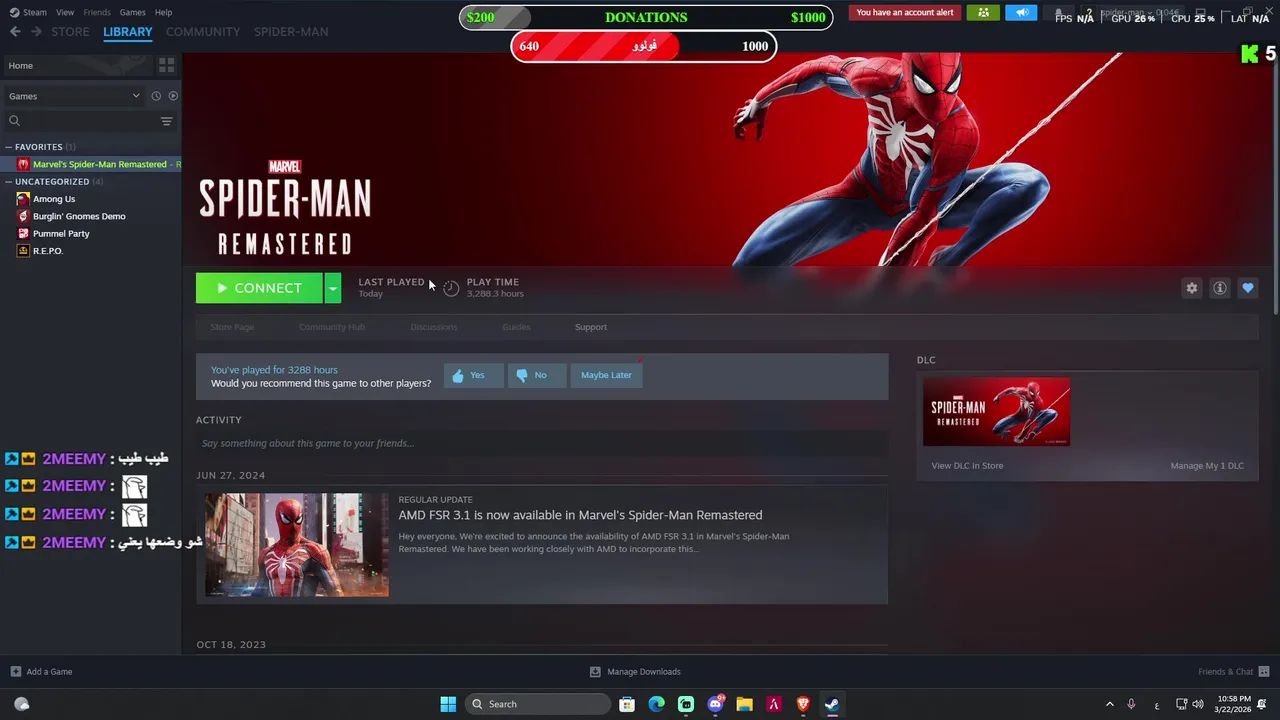Select Burglin' Gnomes Demo in library
Screen dimensions: 1280x720
click(x=79, y=216)
